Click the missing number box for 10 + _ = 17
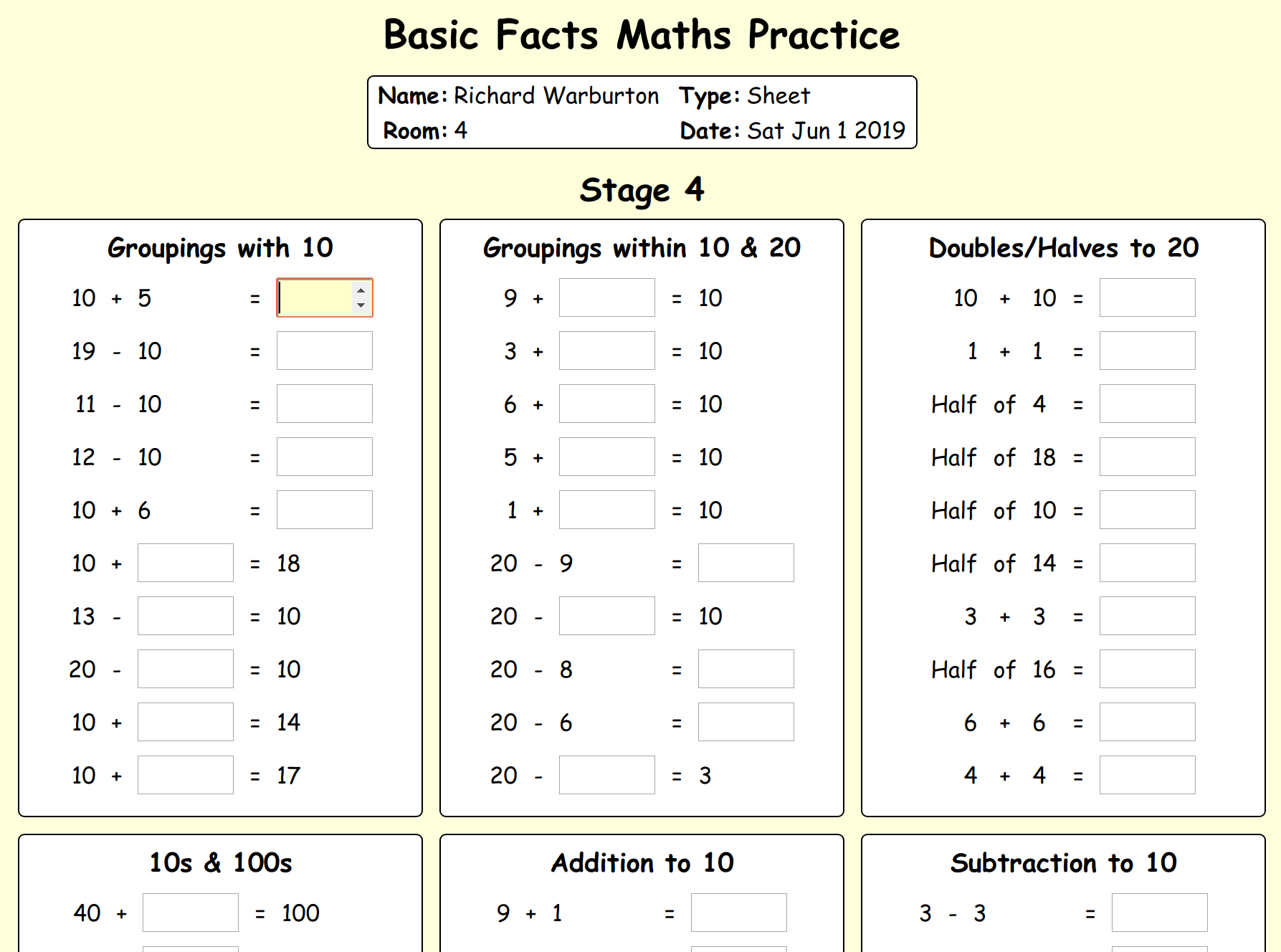This screenshot has width=1281, height=952. tap(185, 775)
